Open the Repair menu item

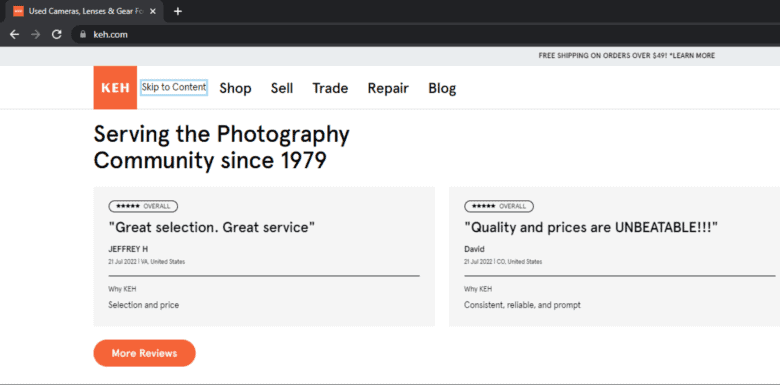[388, 89]
